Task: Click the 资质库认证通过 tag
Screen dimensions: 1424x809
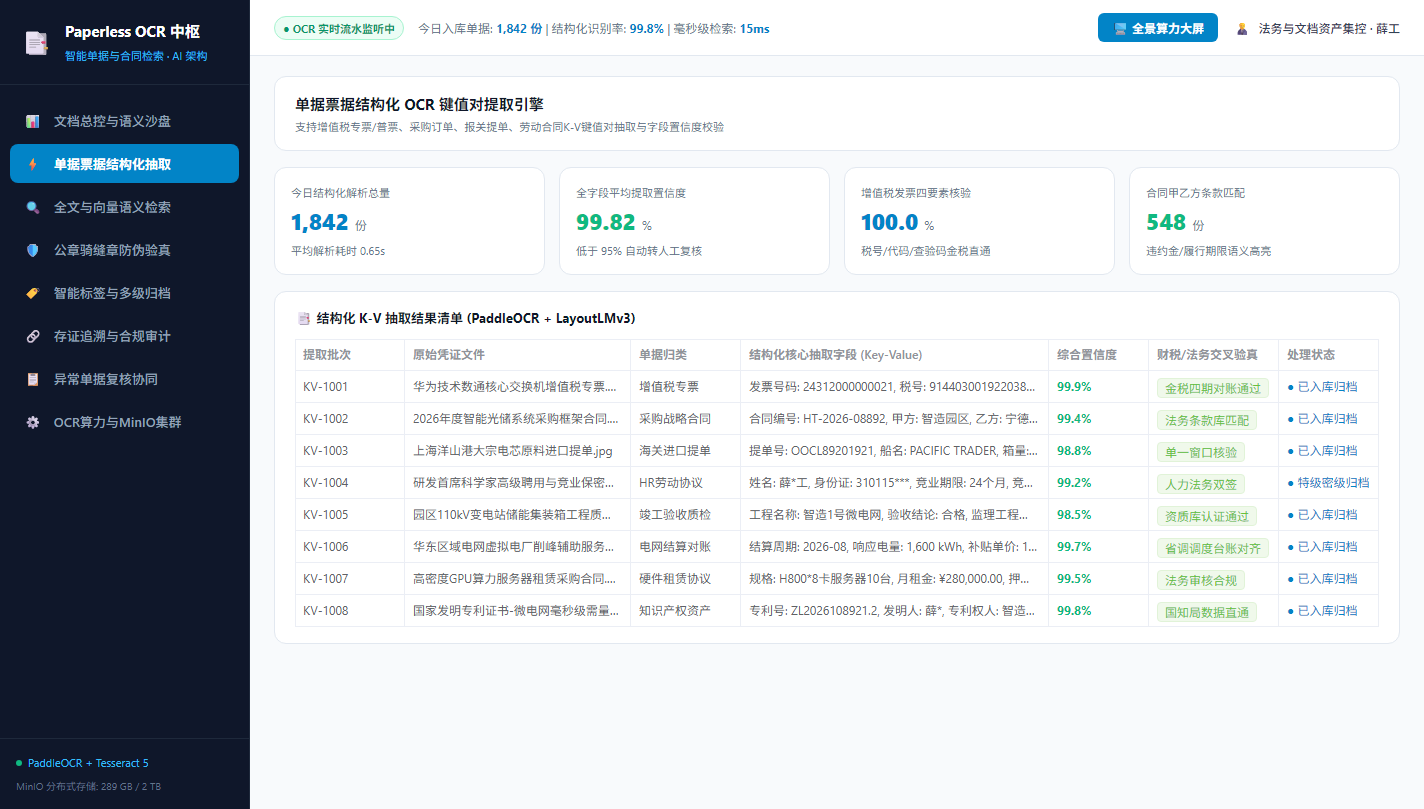Action: pyautogui.click(x=1206, y=516)
